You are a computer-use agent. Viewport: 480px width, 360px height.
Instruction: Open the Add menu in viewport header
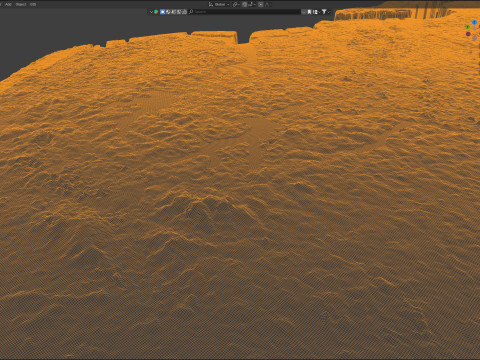[8, 4]
